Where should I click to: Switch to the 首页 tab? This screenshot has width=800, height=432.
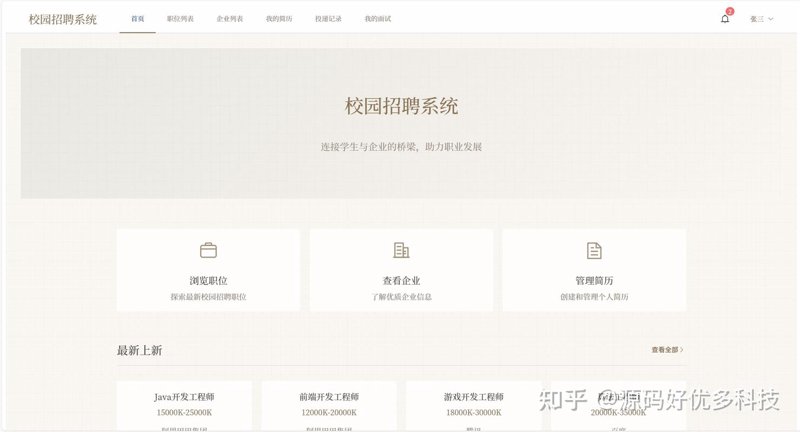click(x=138, y=19)
